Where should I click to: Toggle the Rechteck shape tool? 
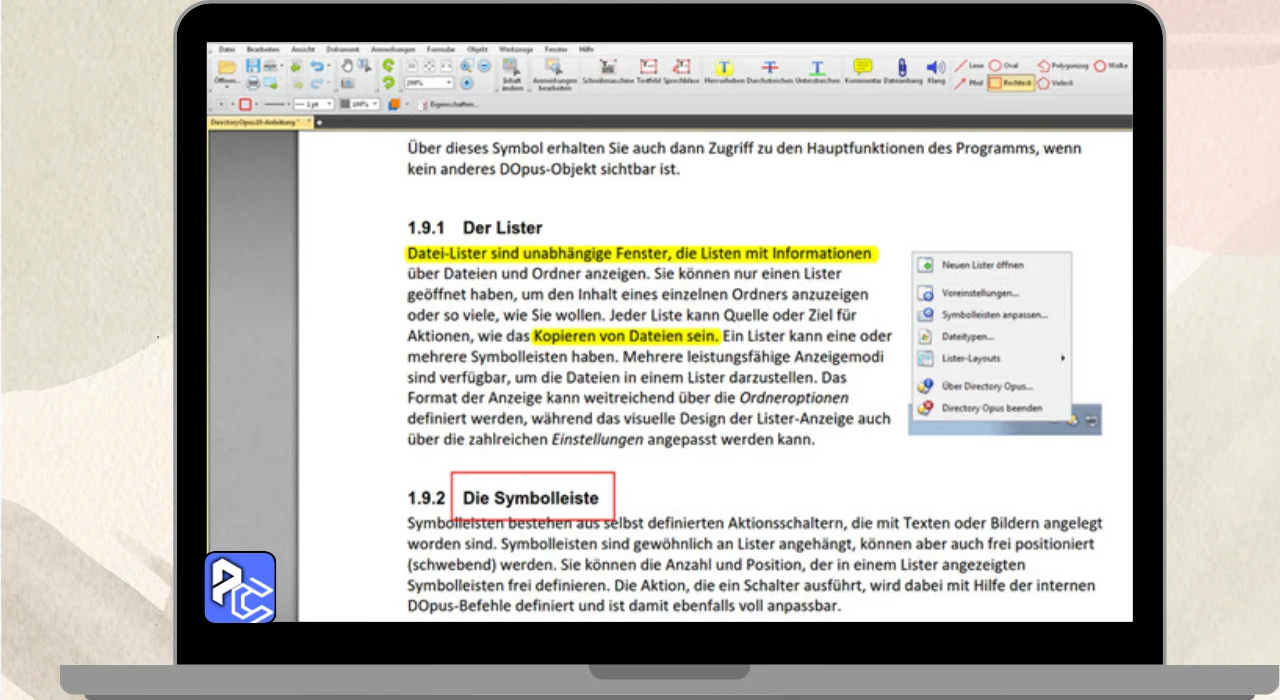(1010, 83)
